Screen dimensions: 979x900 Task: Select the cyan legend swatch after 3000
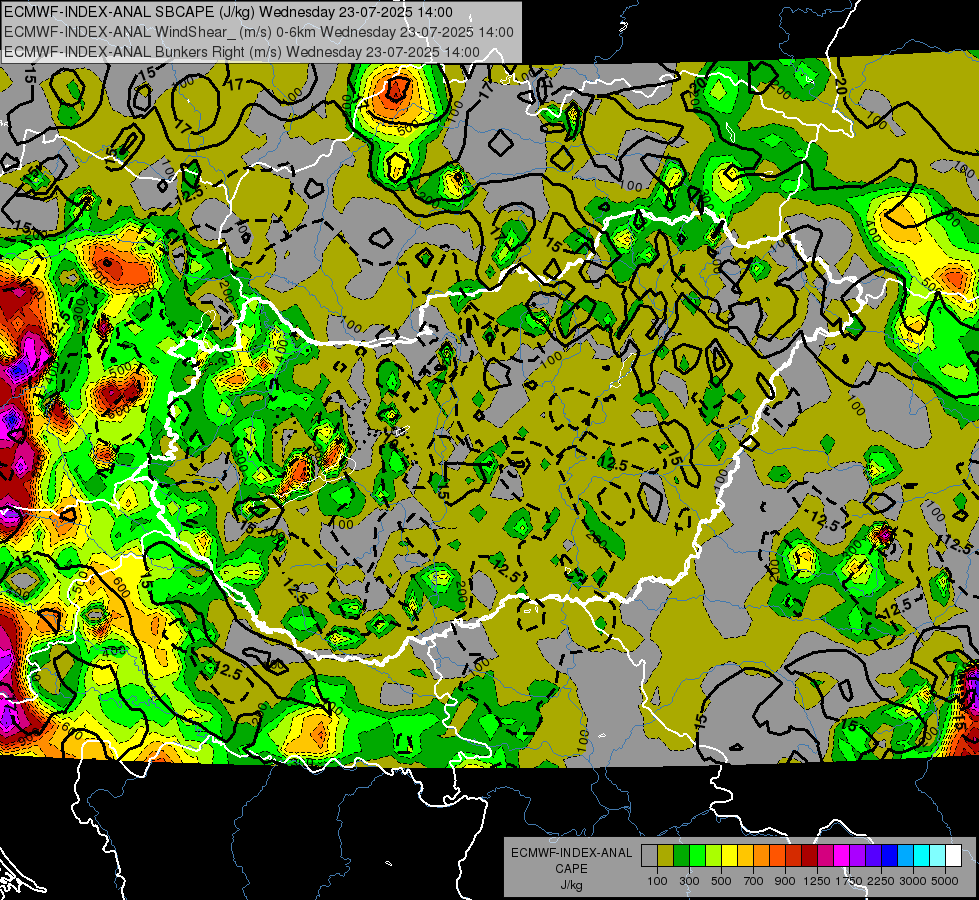coord(922,855)
